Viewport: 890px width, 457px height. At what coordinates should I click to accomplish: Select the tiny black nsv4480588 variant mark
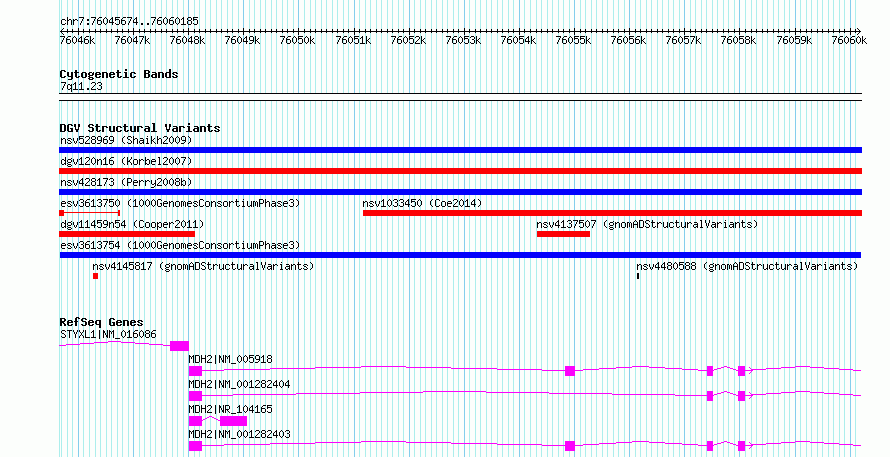click(x=638, y=276)
